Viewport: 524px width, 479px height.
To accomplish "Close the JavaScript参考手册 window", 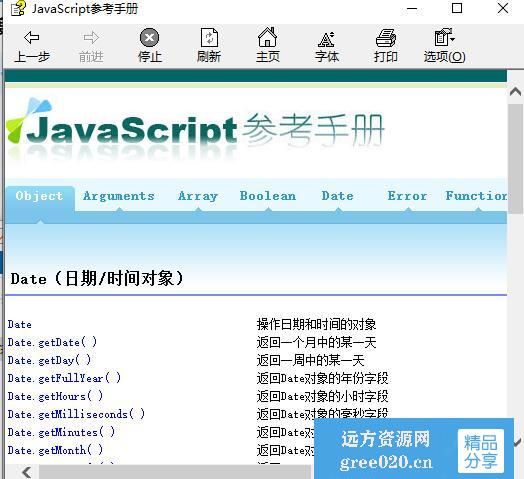I will [503, 8].
